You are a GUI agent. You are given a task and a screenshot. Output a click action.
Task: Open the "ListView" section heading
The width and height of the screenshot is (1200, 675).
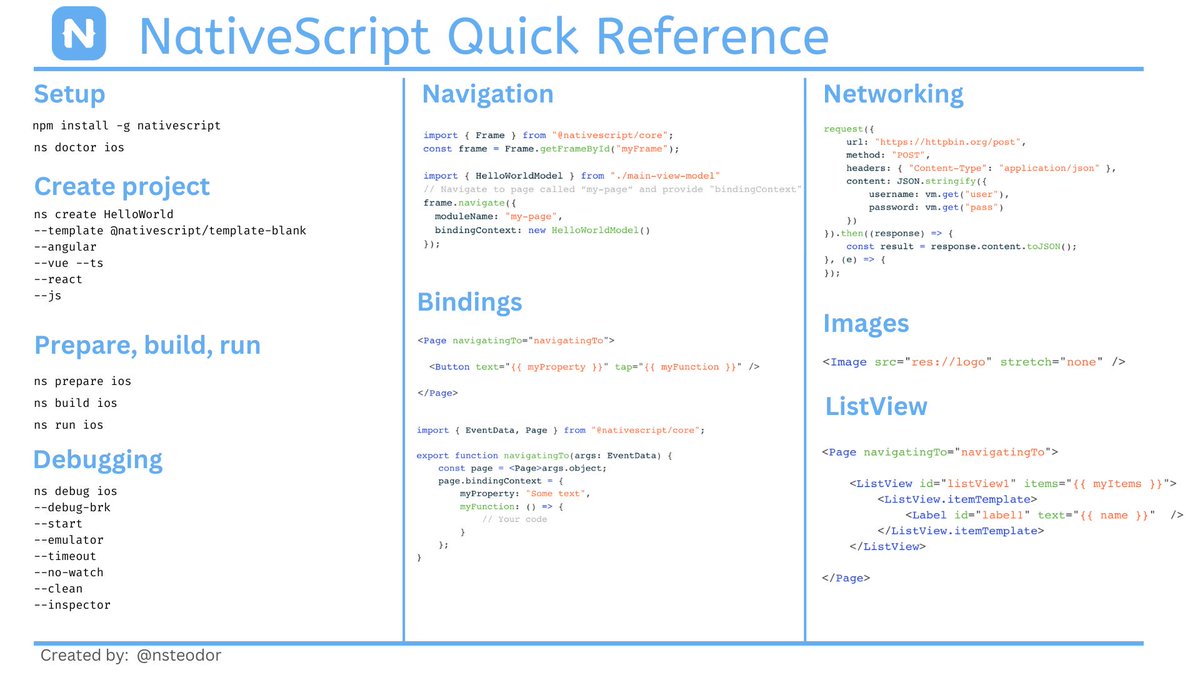point(874,407)
